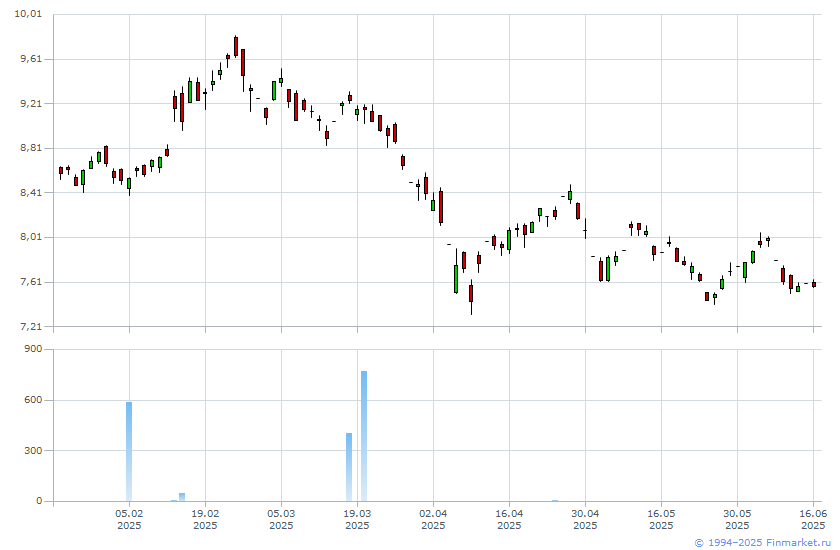
Task: Click the 02.04 date axis label
Action: 433,519
